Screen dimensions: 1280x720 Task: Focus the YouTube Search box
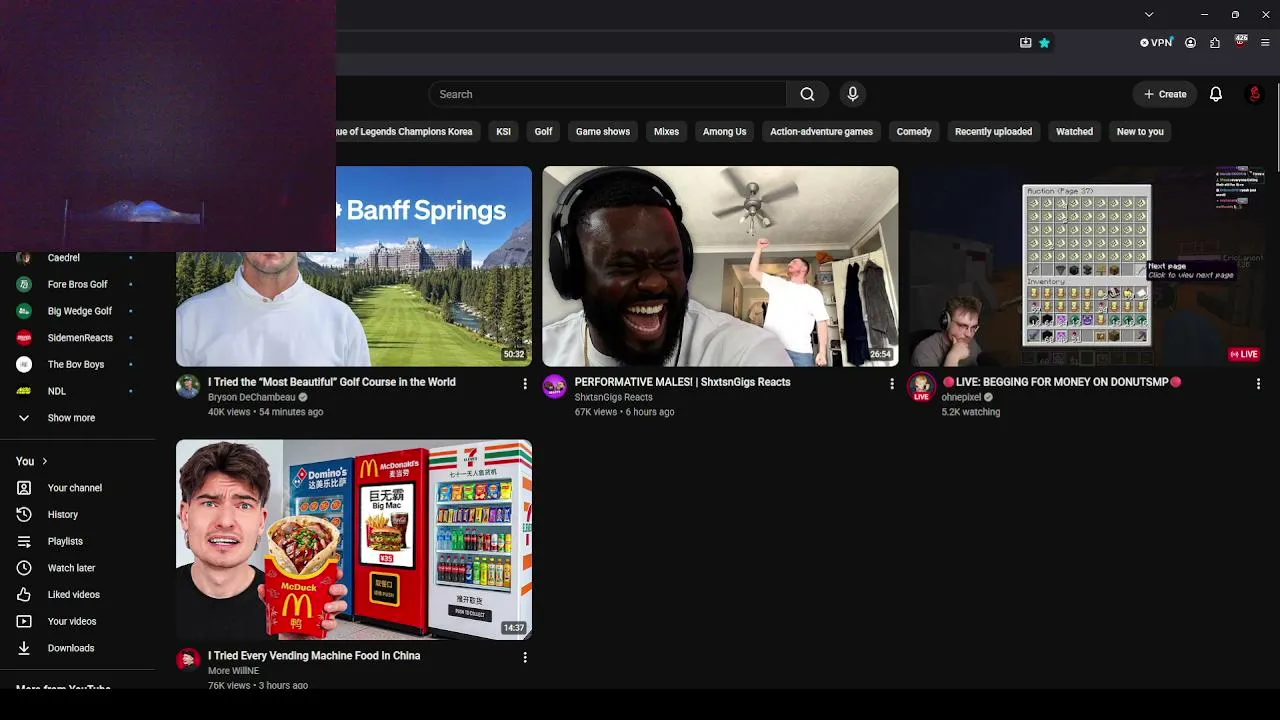tap(607, 94)
